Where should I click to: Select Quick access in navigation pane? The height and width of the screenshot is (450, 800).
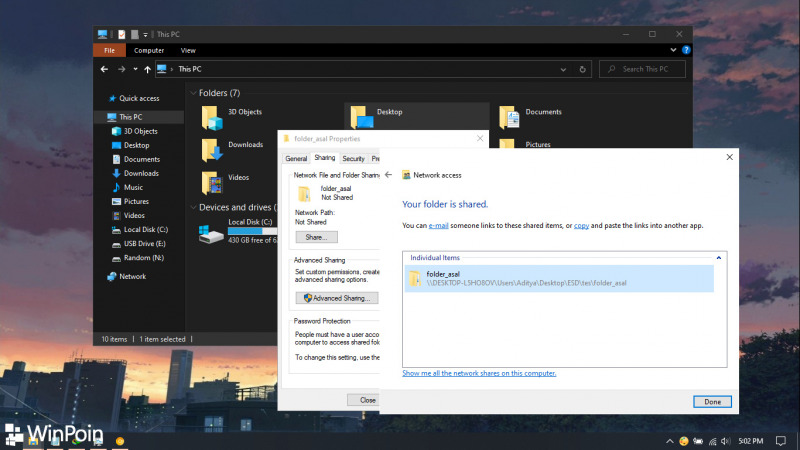coord(139,98)
